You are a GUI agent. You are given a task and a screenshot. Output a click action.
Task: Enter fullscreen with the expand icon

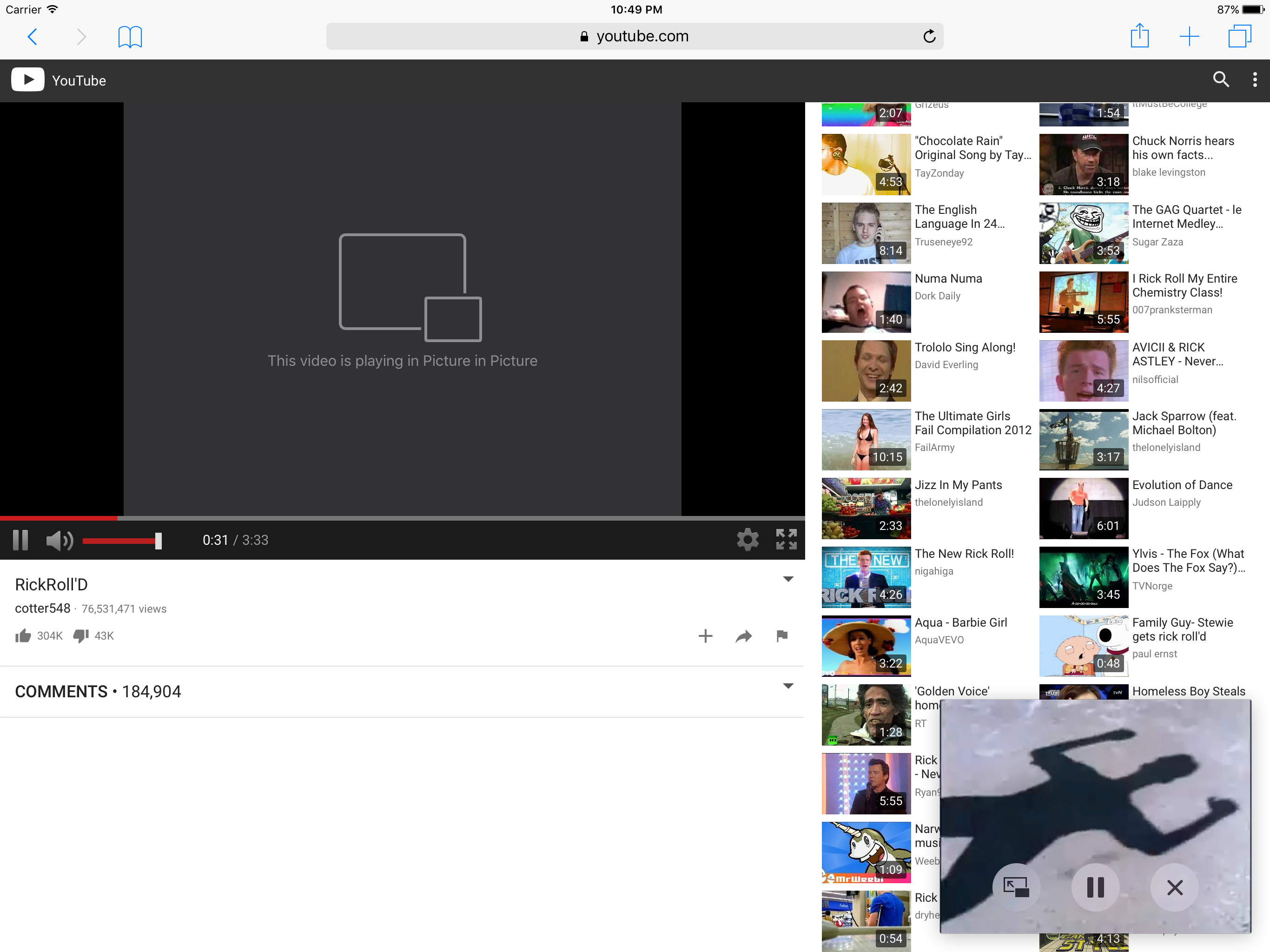pyautogui.click(x=786, y=540)
